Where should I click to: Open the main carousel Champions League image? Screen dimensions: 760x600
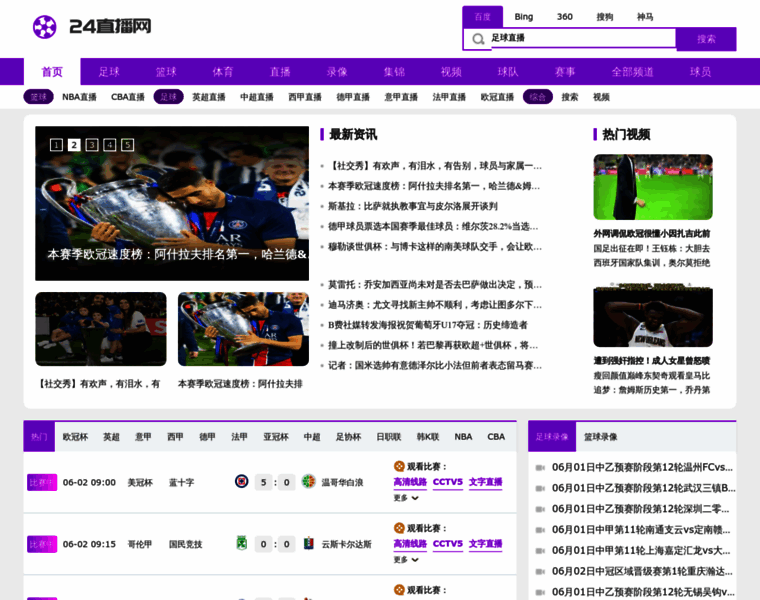pos(172,204)
